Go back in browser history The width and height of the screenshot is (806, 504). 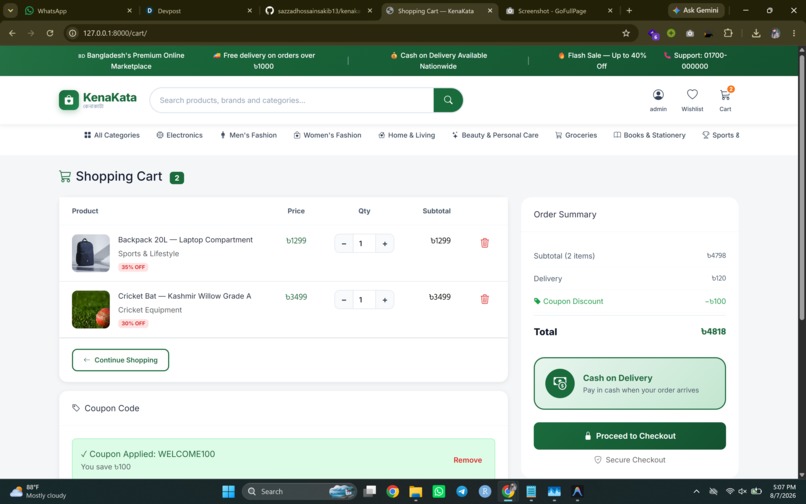12,33
